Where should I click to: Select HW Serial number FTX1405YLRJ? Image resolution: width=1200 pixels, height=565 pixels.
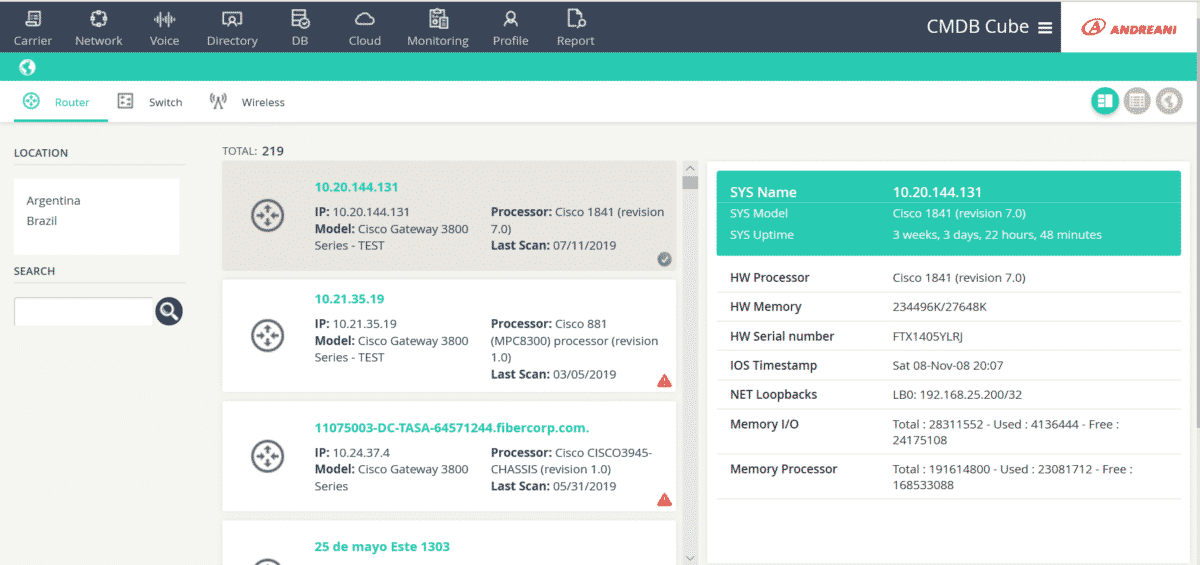(927, 337)
